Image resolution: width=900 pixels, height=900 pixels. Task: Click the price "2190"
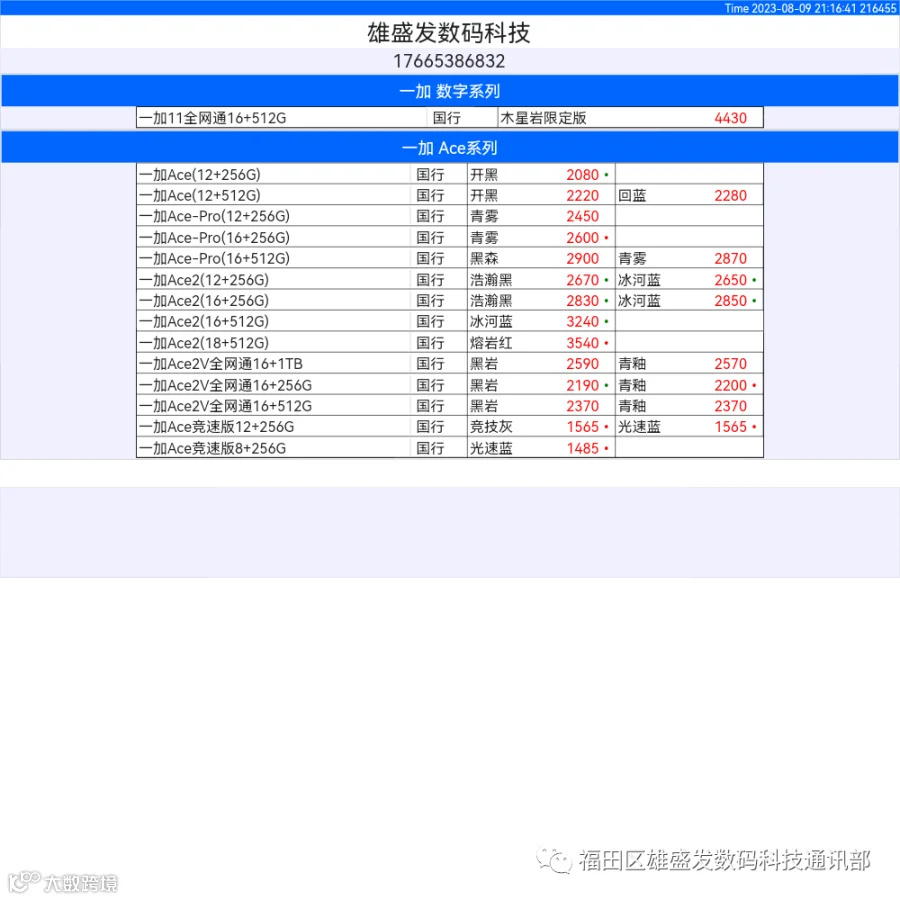click(582, 385)
